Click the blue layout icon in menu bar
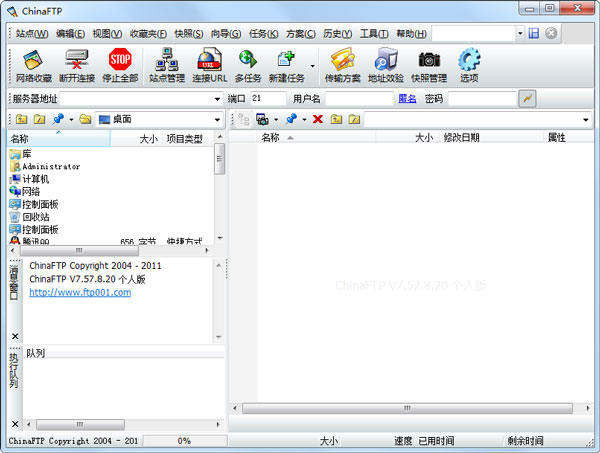The width and height of the screenshot is (600, 453). (534, 33)
